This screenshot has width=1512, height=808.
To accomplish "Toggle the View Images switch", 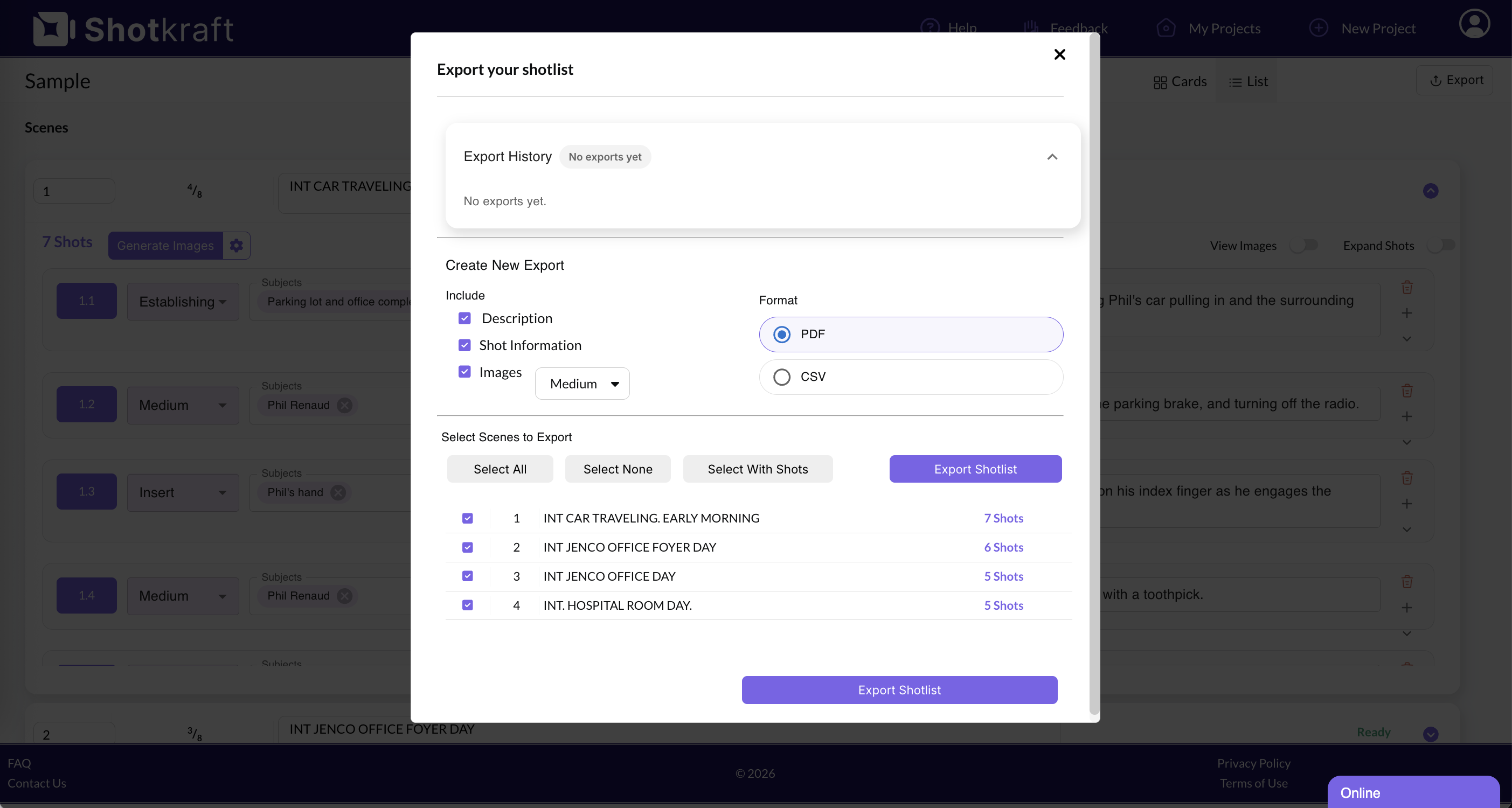I will [x=1303, y=245].
